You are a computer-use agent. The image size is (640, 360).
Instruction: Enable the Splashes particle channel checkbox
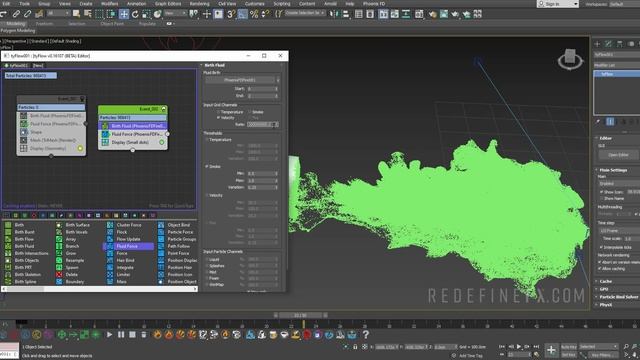tap(207, 266)
